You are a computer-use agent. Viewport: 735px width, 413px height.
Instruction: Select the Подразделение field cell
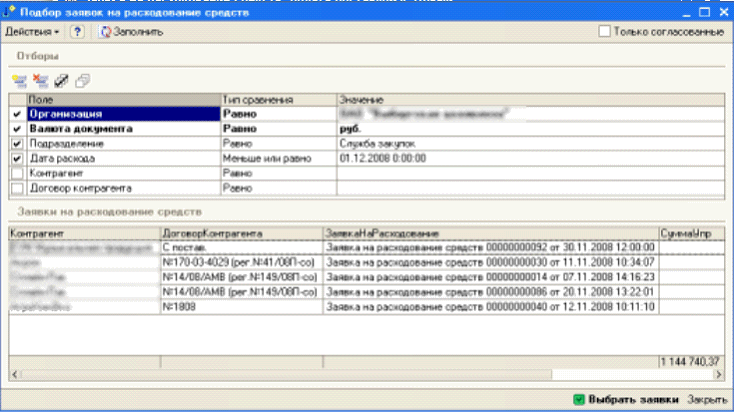click(124, 143)
